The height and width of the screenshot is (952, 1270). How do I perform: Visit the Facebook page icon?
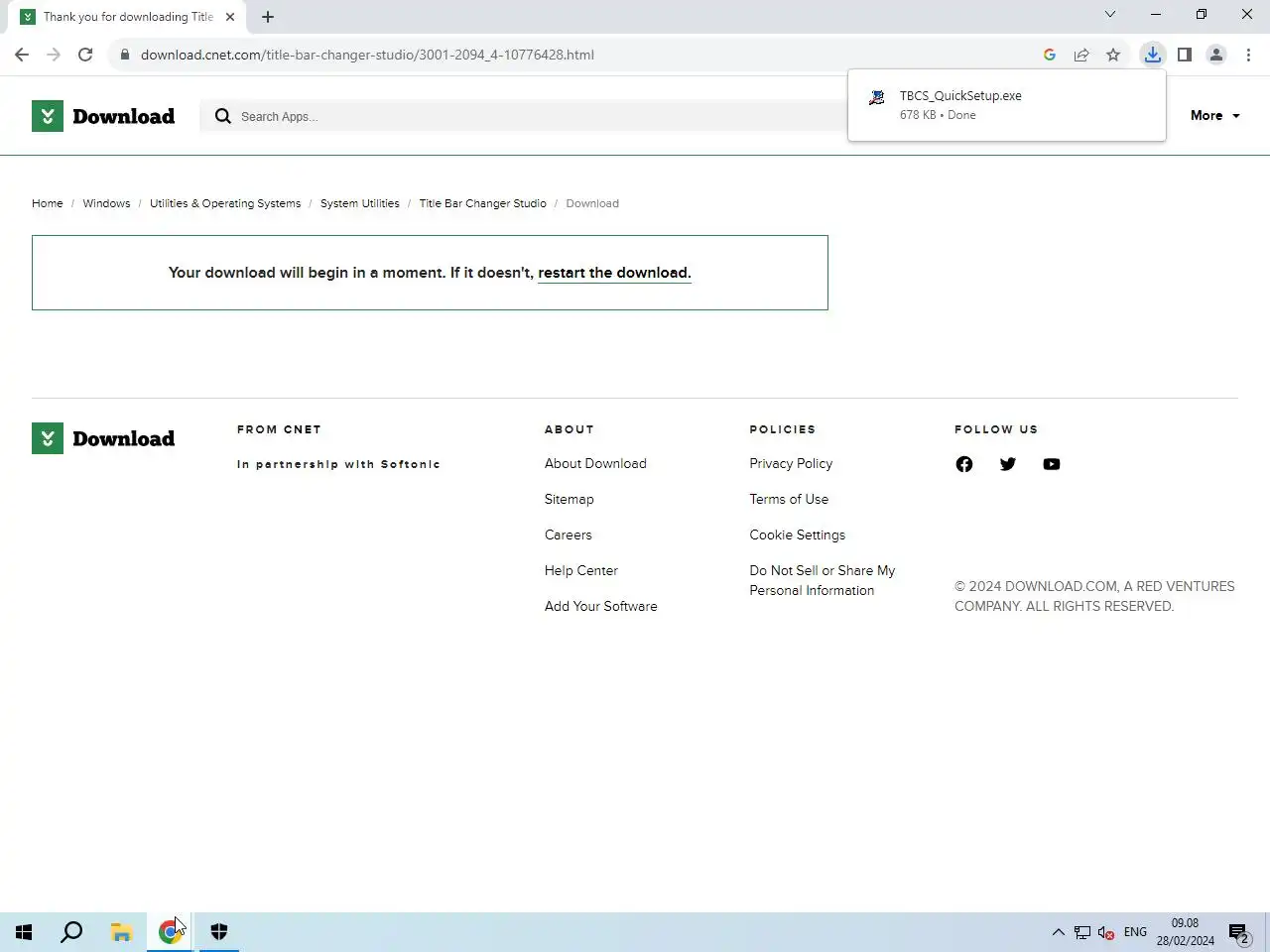coord(964,464)
